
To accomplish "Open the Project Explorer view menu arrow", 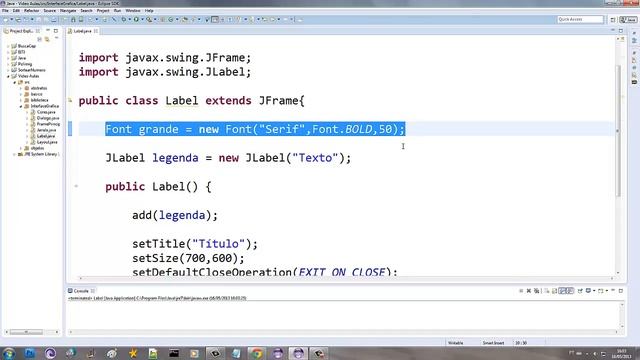I will pos(56,39).
